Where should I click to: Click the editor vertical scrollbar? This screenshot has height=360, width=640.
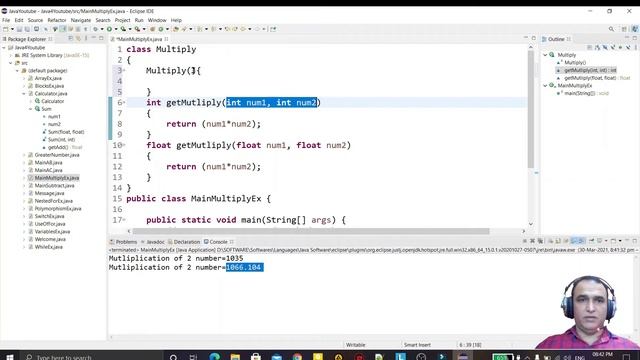pyautogui.click(x=531, y=109)
